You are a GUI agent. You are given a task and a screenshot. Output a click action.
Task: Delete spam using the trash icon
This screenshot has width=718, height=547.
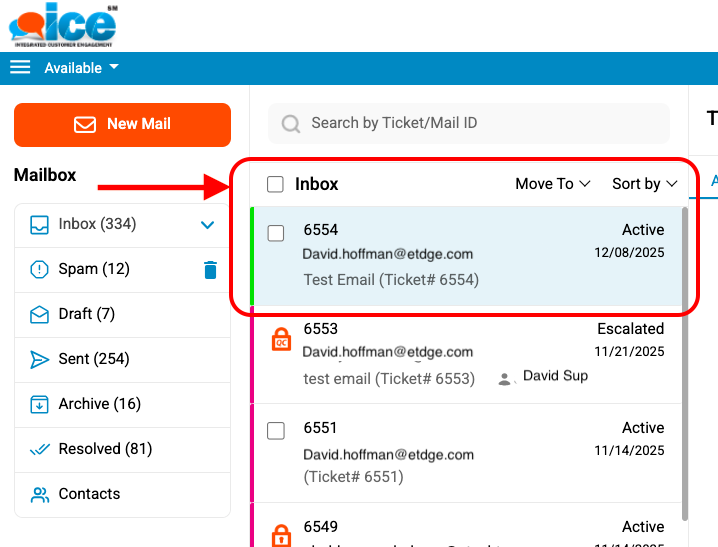[x=209, y=269]
